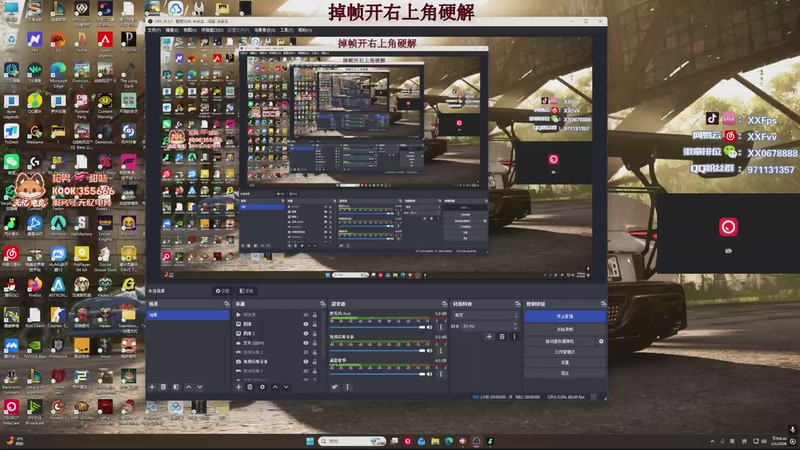Click the 启动虚拟摄像机 button
Screen dimensions: 800x450
click(560, 341)
